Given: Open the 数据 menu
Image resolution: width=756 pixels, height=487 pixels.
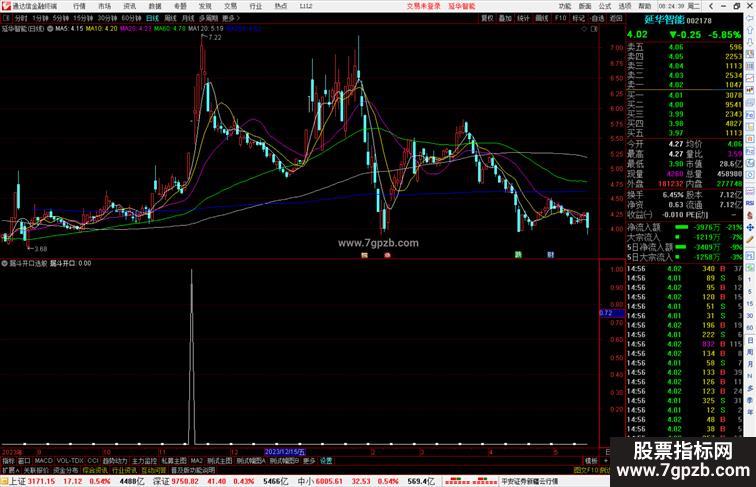Looking at the screenshot, I should 154,6.
